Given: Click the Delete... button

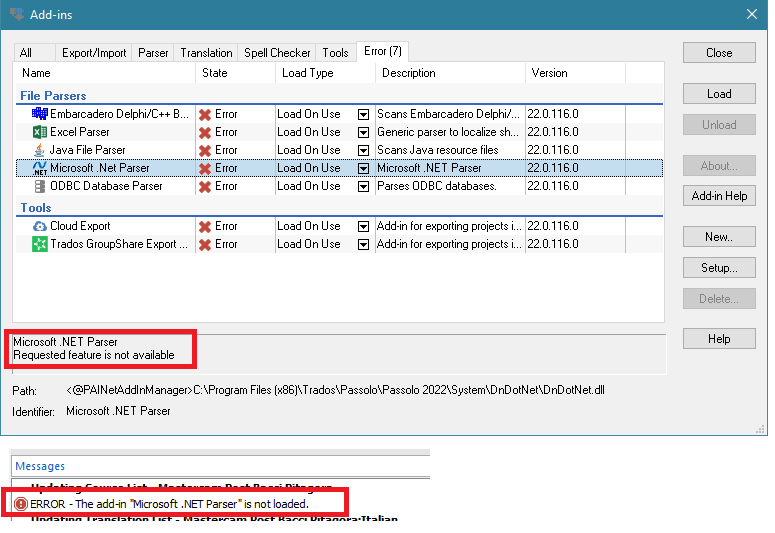Looking at the screenshot, I should [x=719, y=299].
